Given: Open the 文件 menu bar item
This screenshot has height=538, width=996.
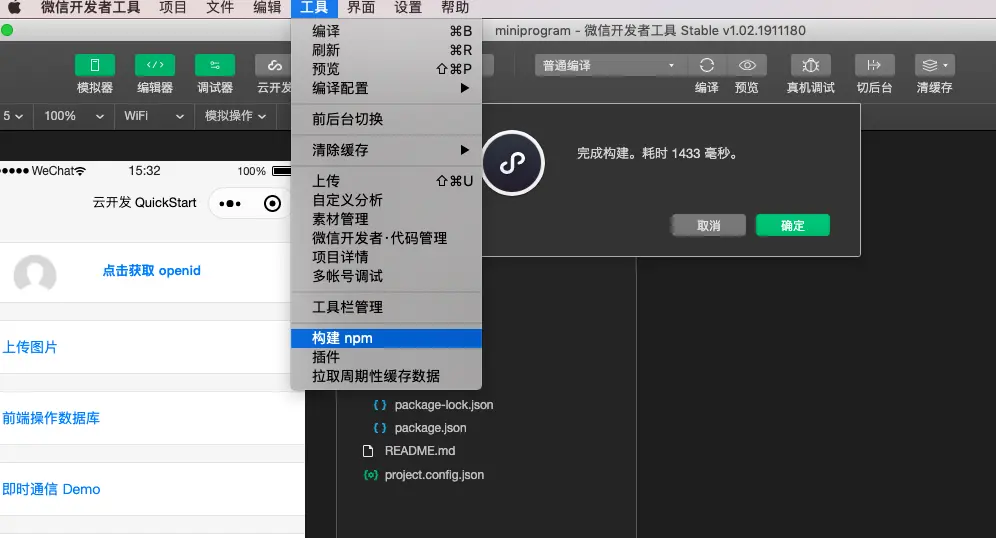Looking at the screenshot, I should tap(220, 8).
